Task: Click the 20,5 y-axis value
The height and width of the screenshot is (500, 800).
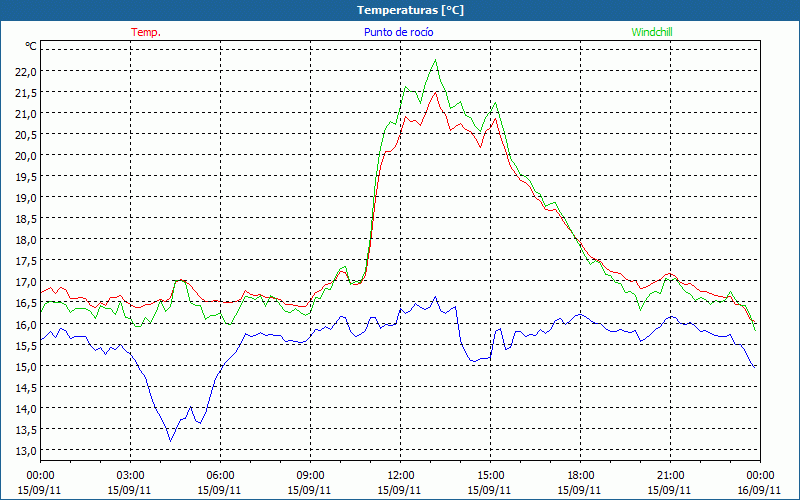Action: click(x=26, y=135)
